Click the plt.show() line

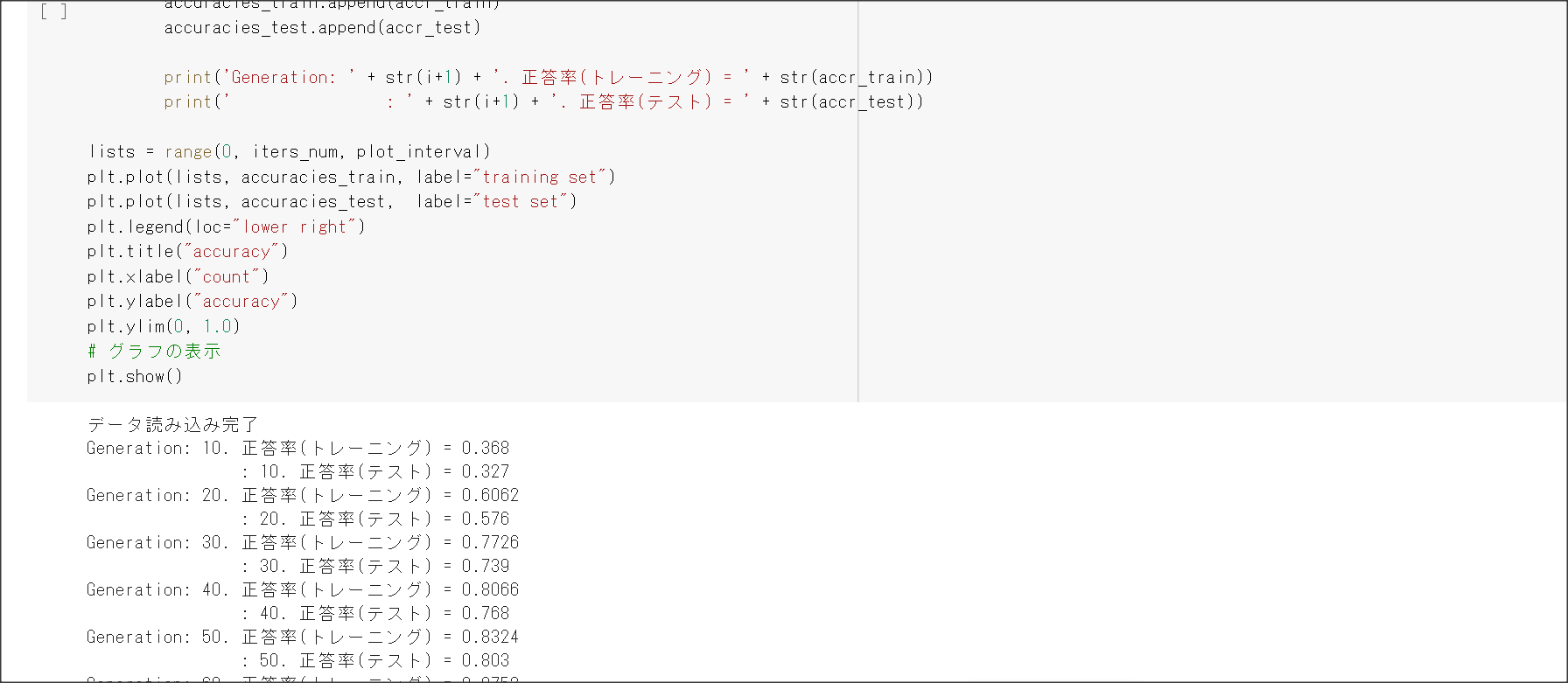point(135,376)
